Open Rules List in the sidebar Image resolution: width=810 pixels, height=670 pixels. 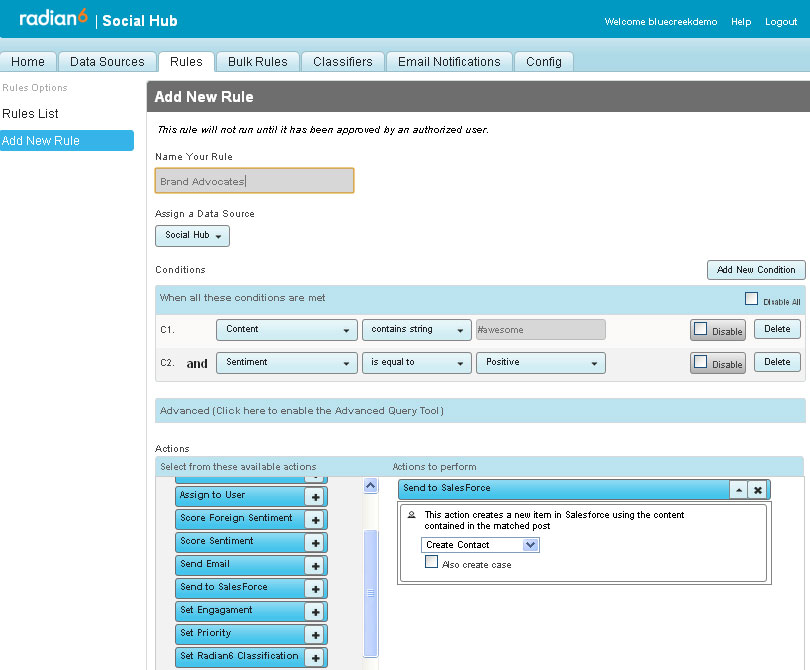30,114
